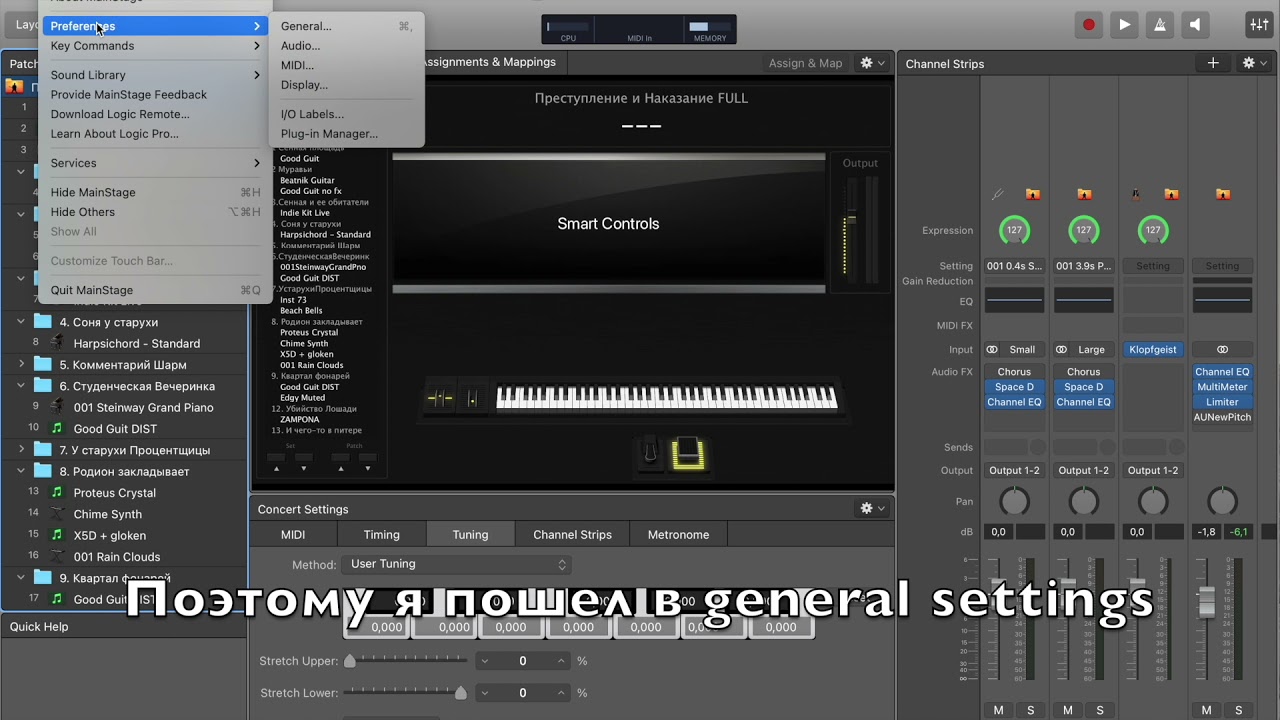Click the 001 Steinway Grand Piano icon
Screen dimensions: 1280x720
(x=57, y=407)
